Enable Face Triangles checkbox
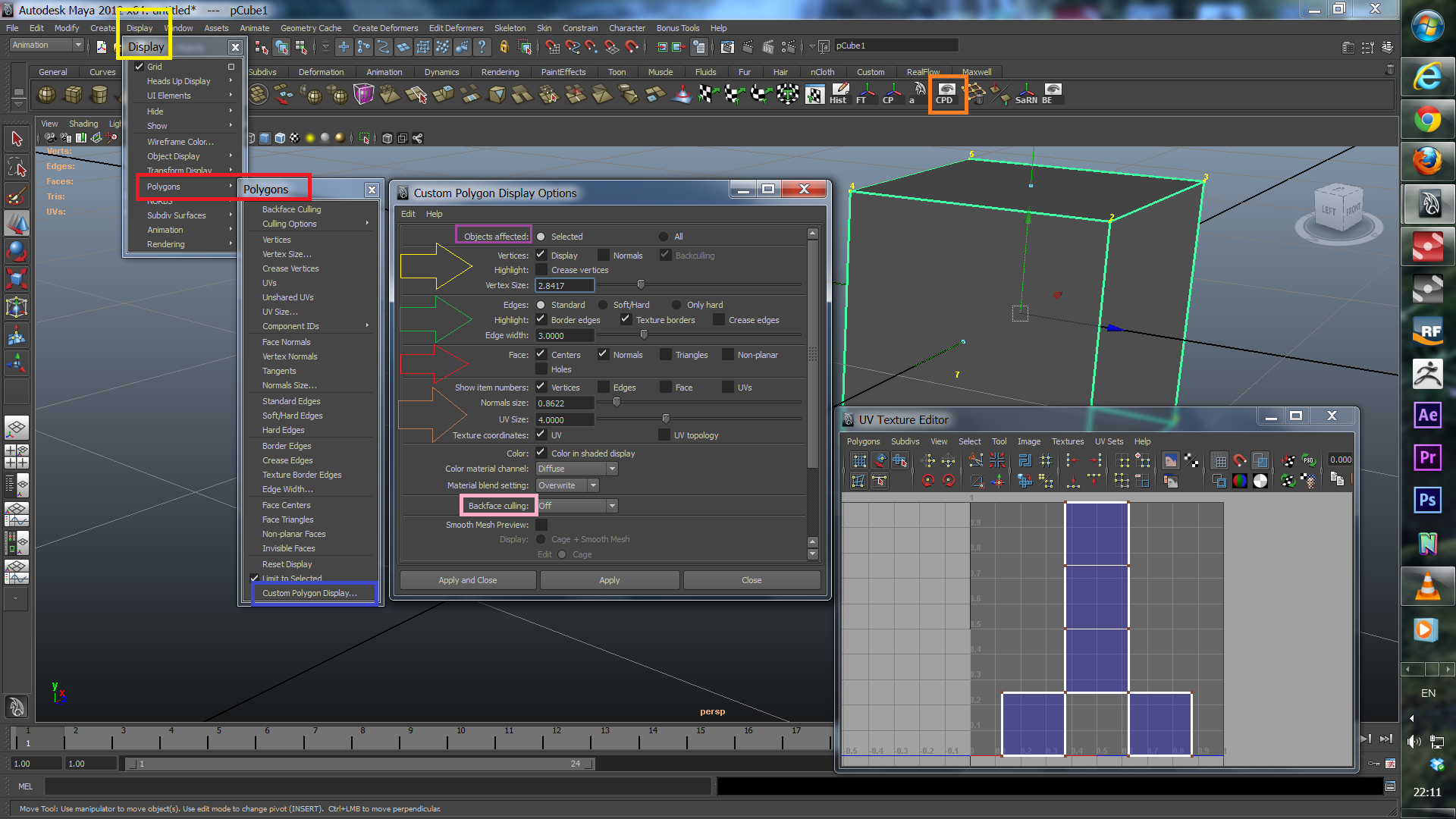The width and height of the screenshot is (1456, 819). [665, 354]
